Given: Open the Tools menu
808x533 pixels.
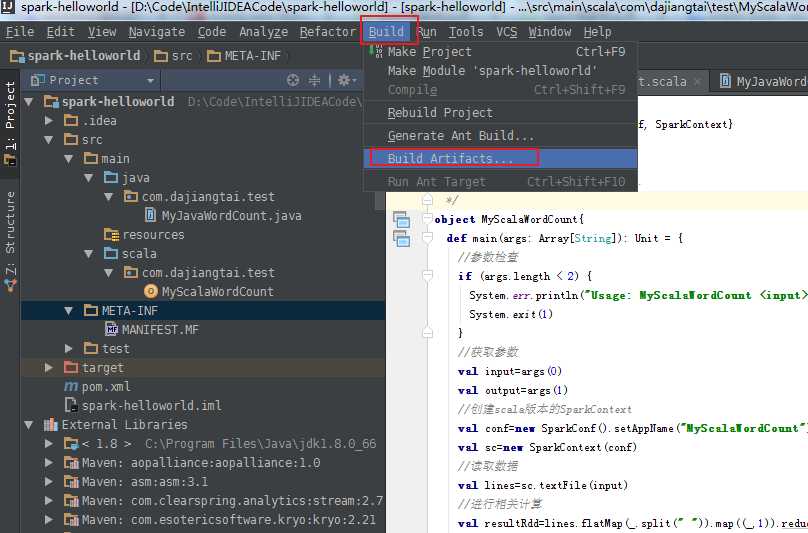Looking at the screenshot, I should pos(466,32).
